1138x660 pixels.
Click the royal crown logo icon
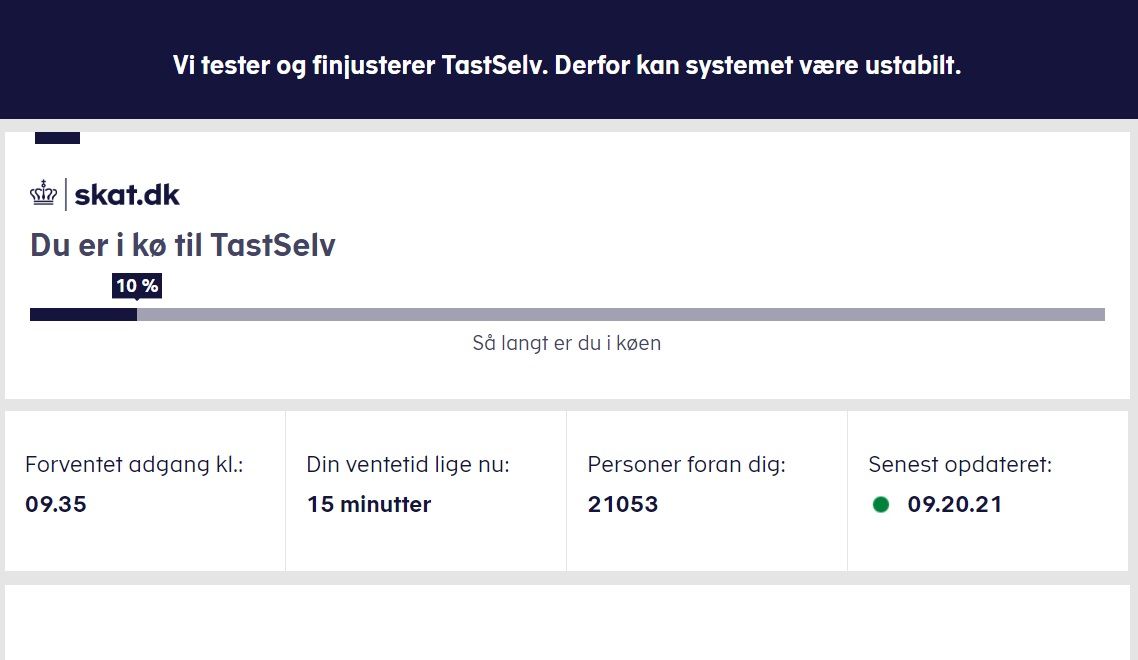pyautogui.click(x=44, y=193)
